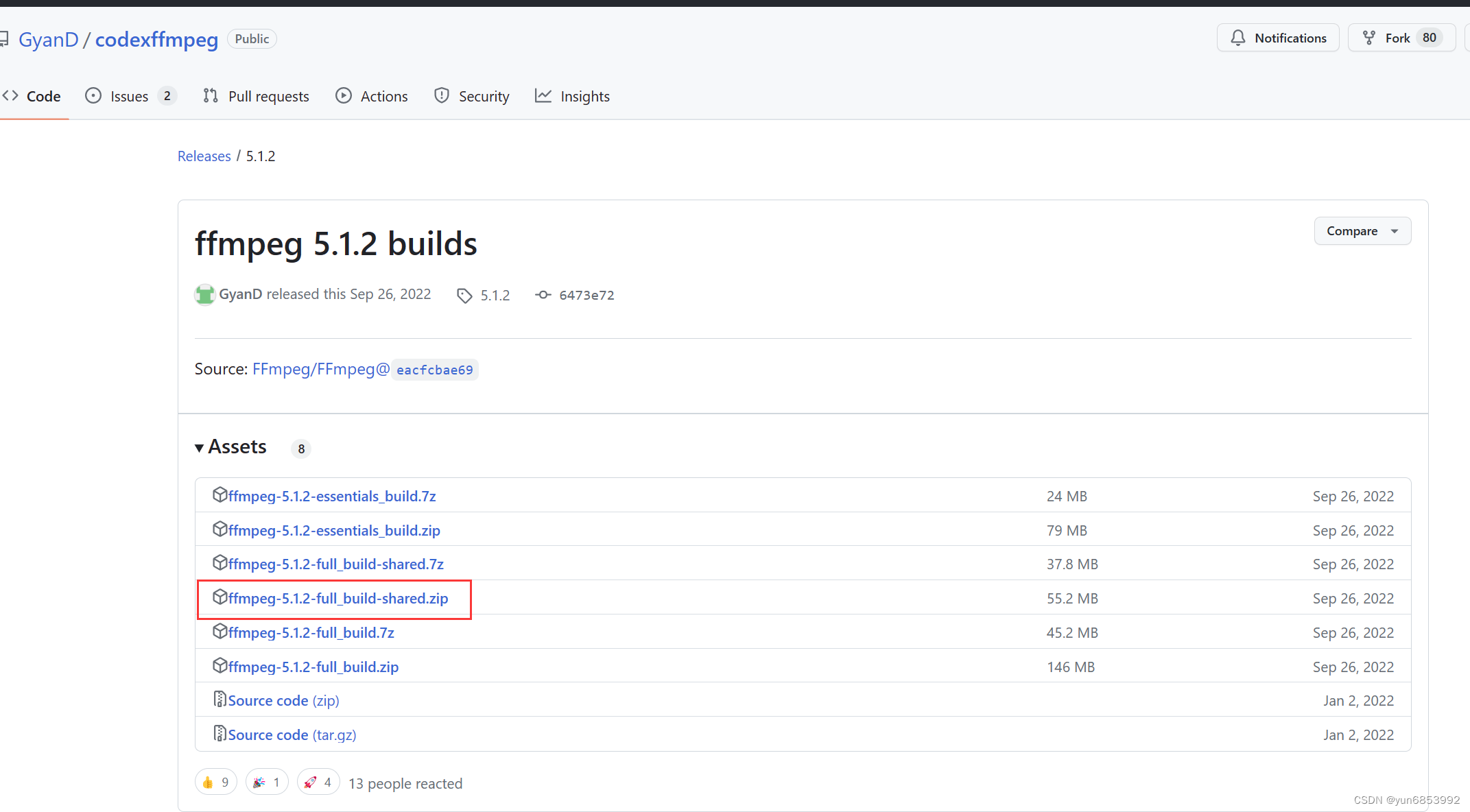Viewport: 1470px width, 812px height.
Task: Click the Public visibility badge
Action: pos(252,39)
